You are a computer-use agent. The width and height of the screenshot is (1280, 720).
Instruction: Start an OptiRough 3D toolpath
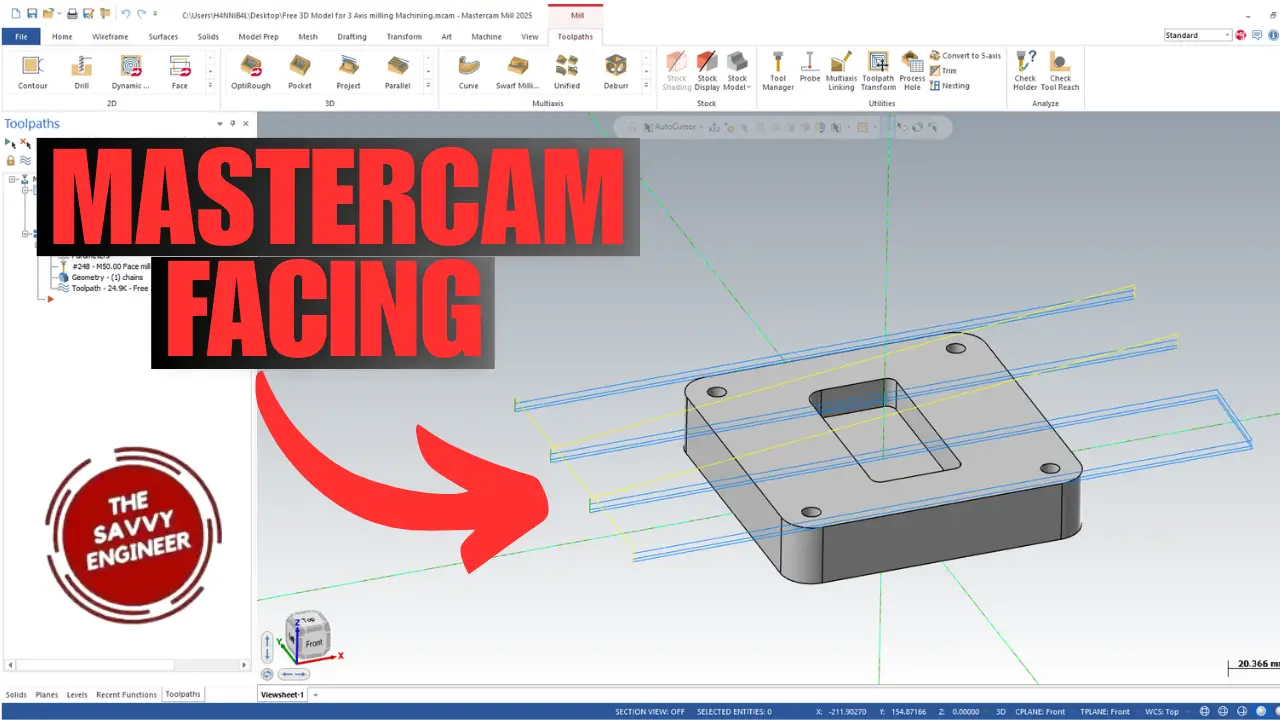coord(250,72)
